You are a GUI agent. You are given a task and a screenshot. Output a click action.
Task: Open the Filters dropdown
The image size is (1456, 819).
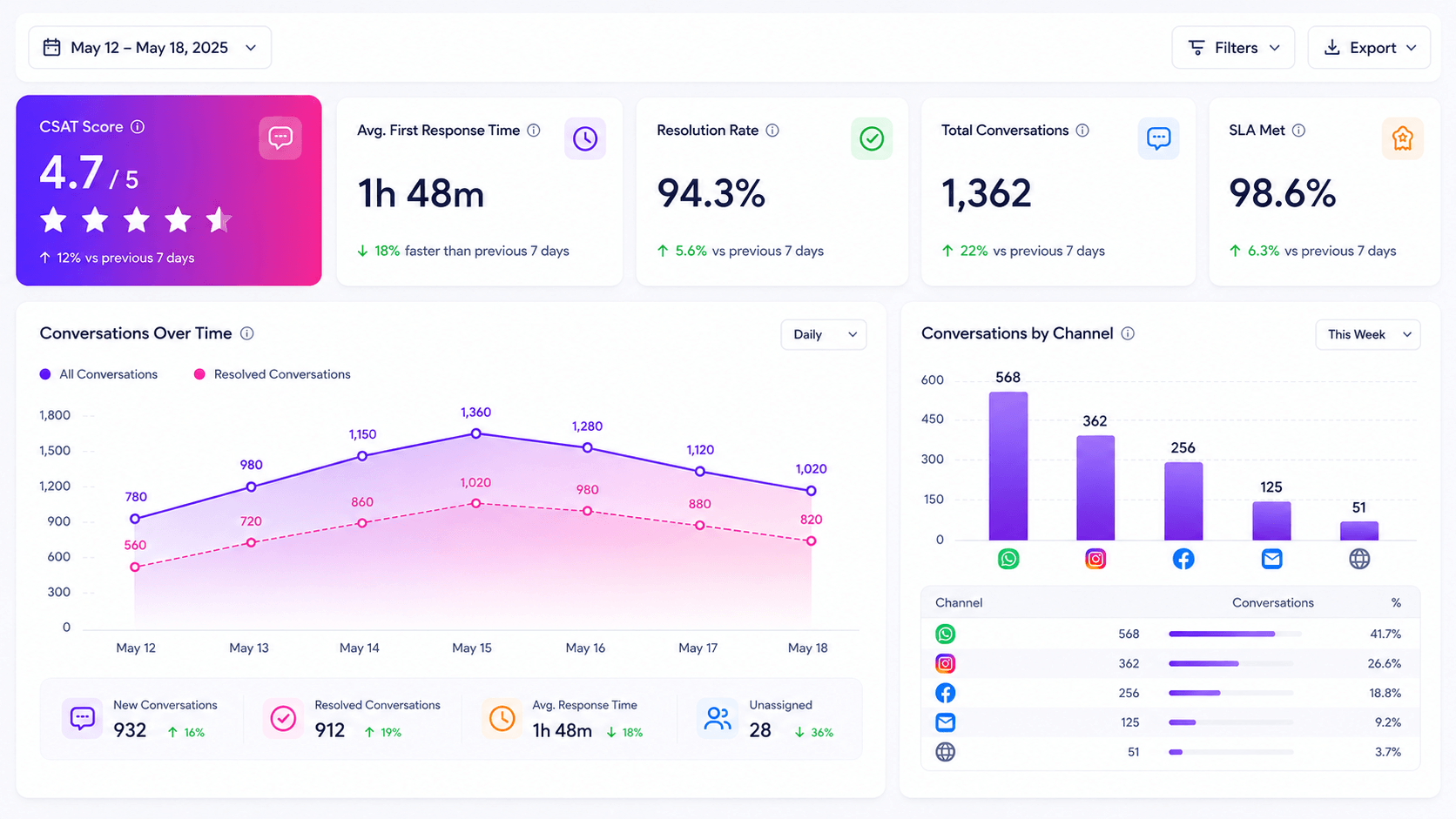[1233, 48]
